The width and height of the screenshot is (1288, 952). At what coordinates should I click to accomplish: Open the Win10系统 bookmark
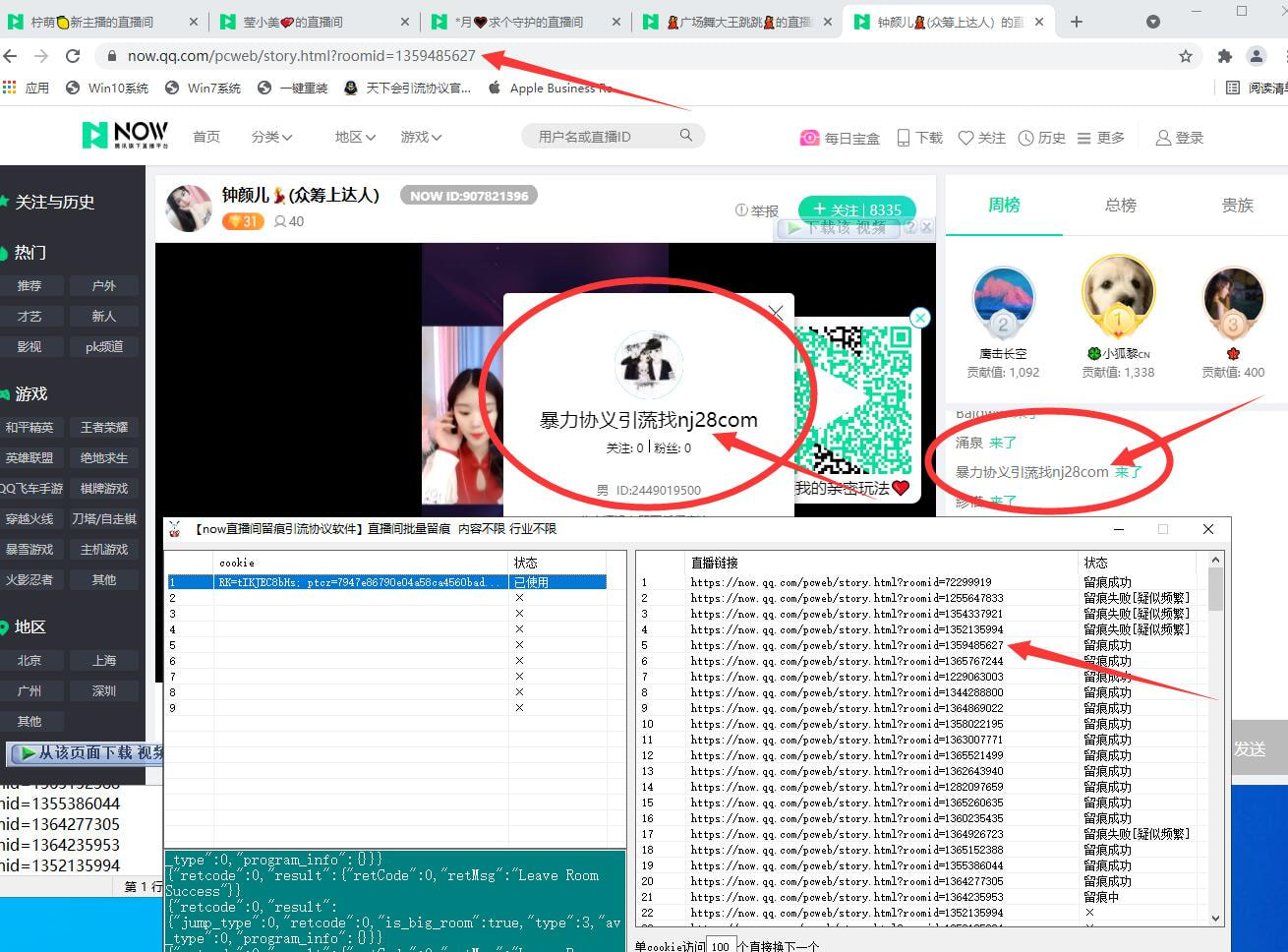coord(107,88)
